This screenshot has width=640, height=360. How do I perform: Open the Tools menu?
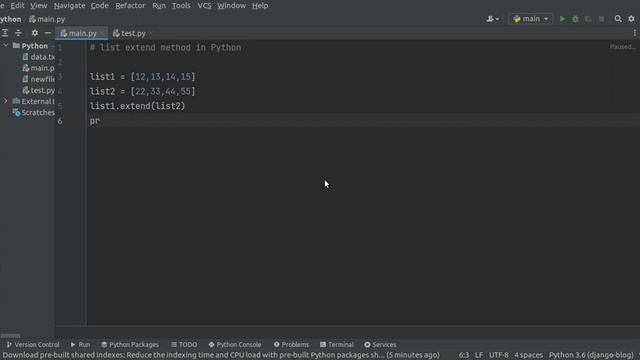(181, 6)
